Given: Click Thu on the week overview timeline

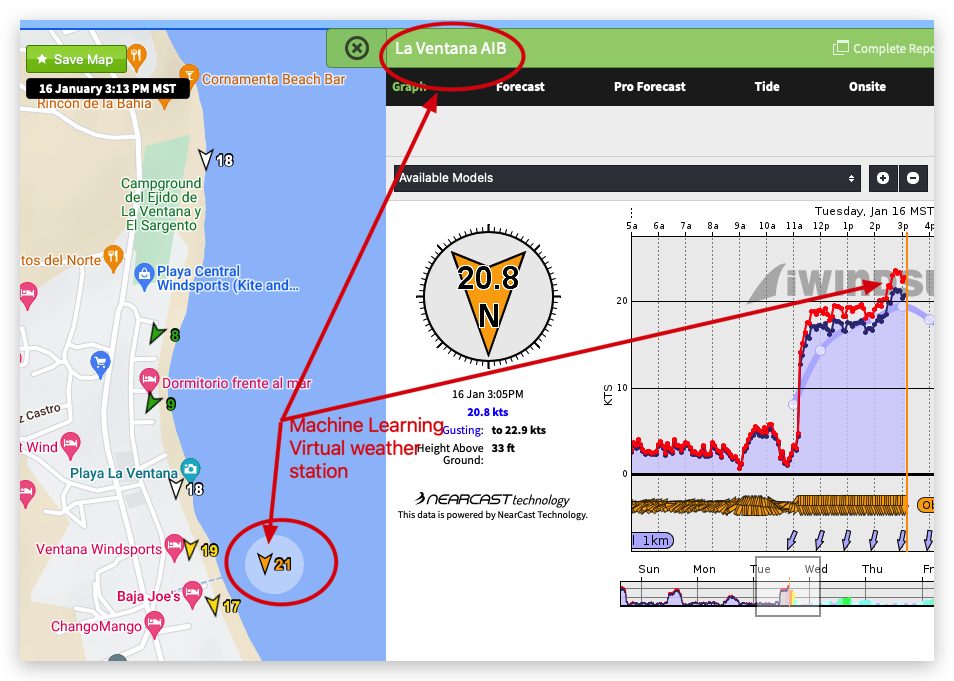Looking at the screenshot, I should click(872, 569).
